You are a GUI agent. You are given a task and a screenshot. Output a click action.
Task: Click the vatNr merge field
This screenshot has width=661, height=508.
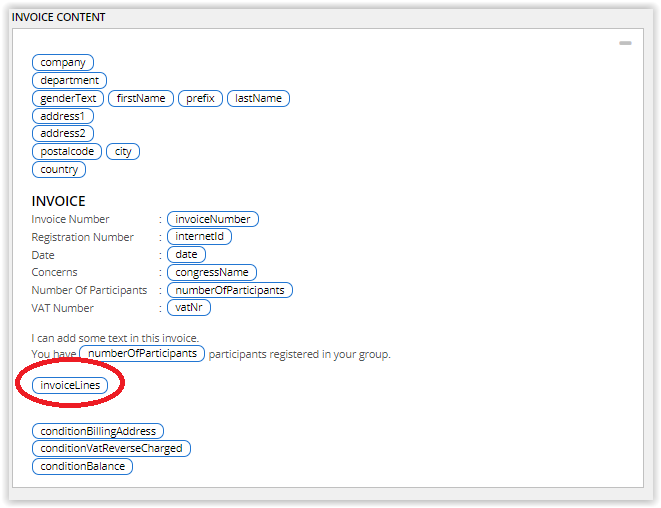(189, 308)
